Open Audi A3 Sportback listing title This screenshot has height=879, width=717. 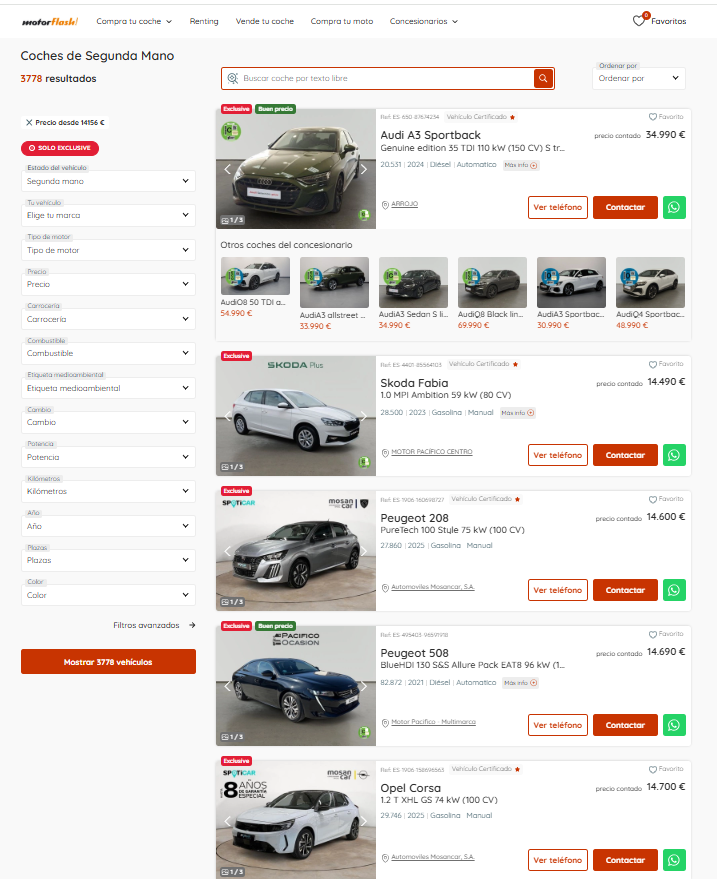tap(431, 135)
